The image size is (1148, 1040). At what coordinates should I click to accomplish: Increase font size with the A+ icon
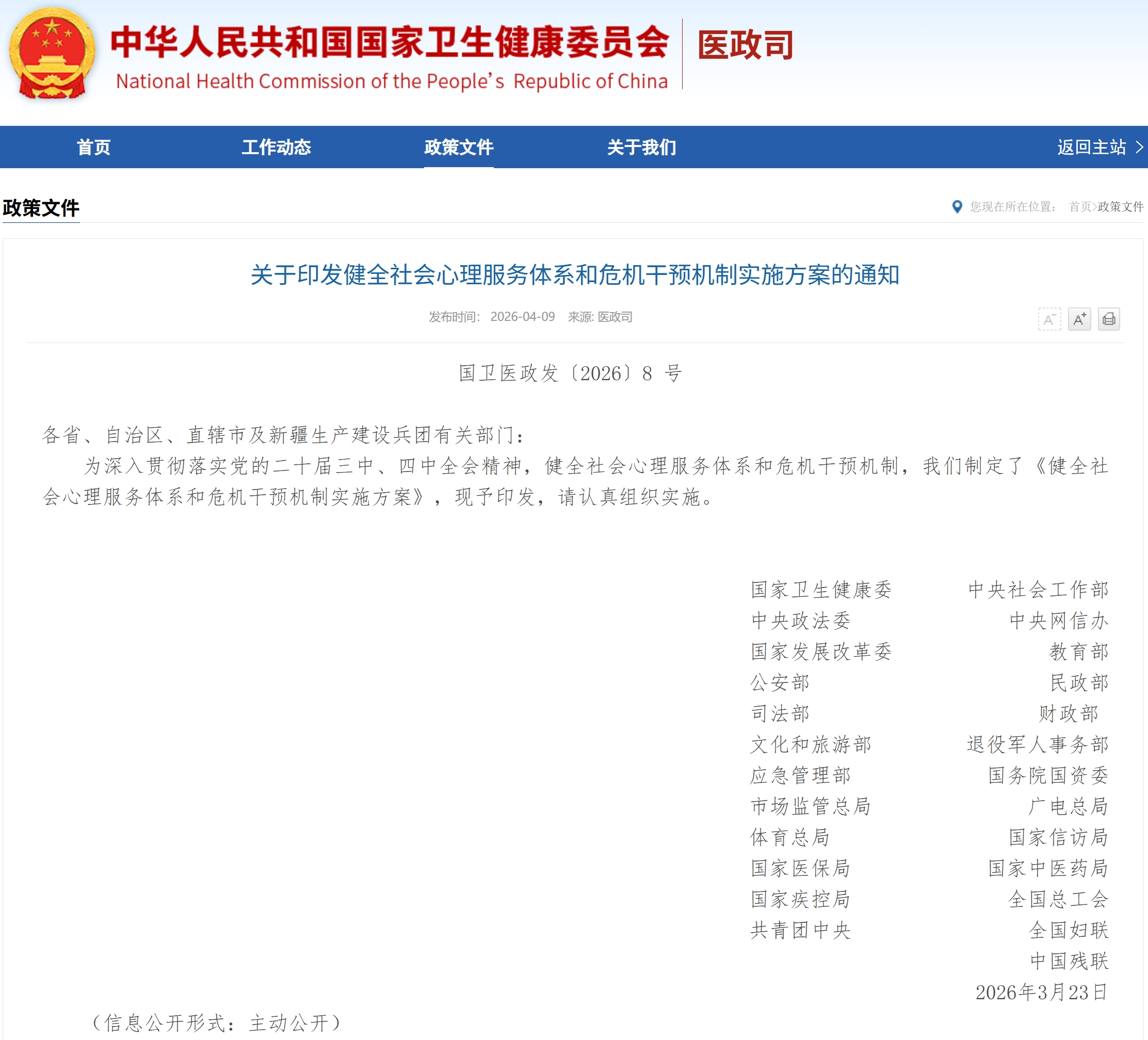click(x=1080, y=320)
